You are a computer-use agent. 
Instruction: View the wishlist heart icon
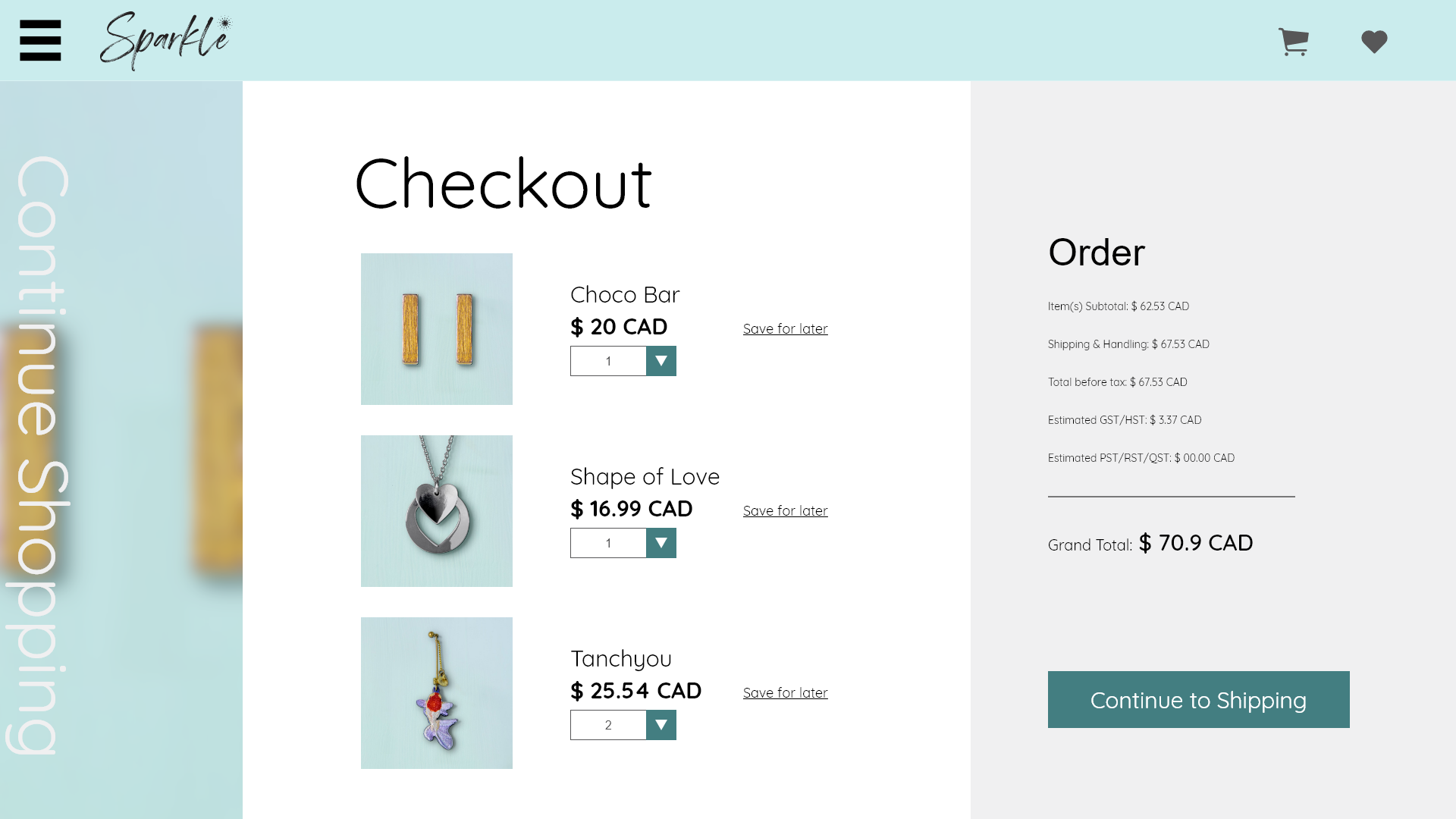(x=1374, y=42)
